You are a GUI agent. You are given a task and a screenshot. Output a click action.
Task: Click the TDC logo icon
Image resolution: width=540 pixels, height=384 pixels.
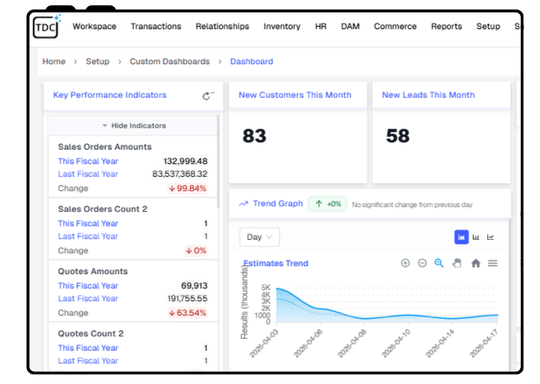[46, 27]
